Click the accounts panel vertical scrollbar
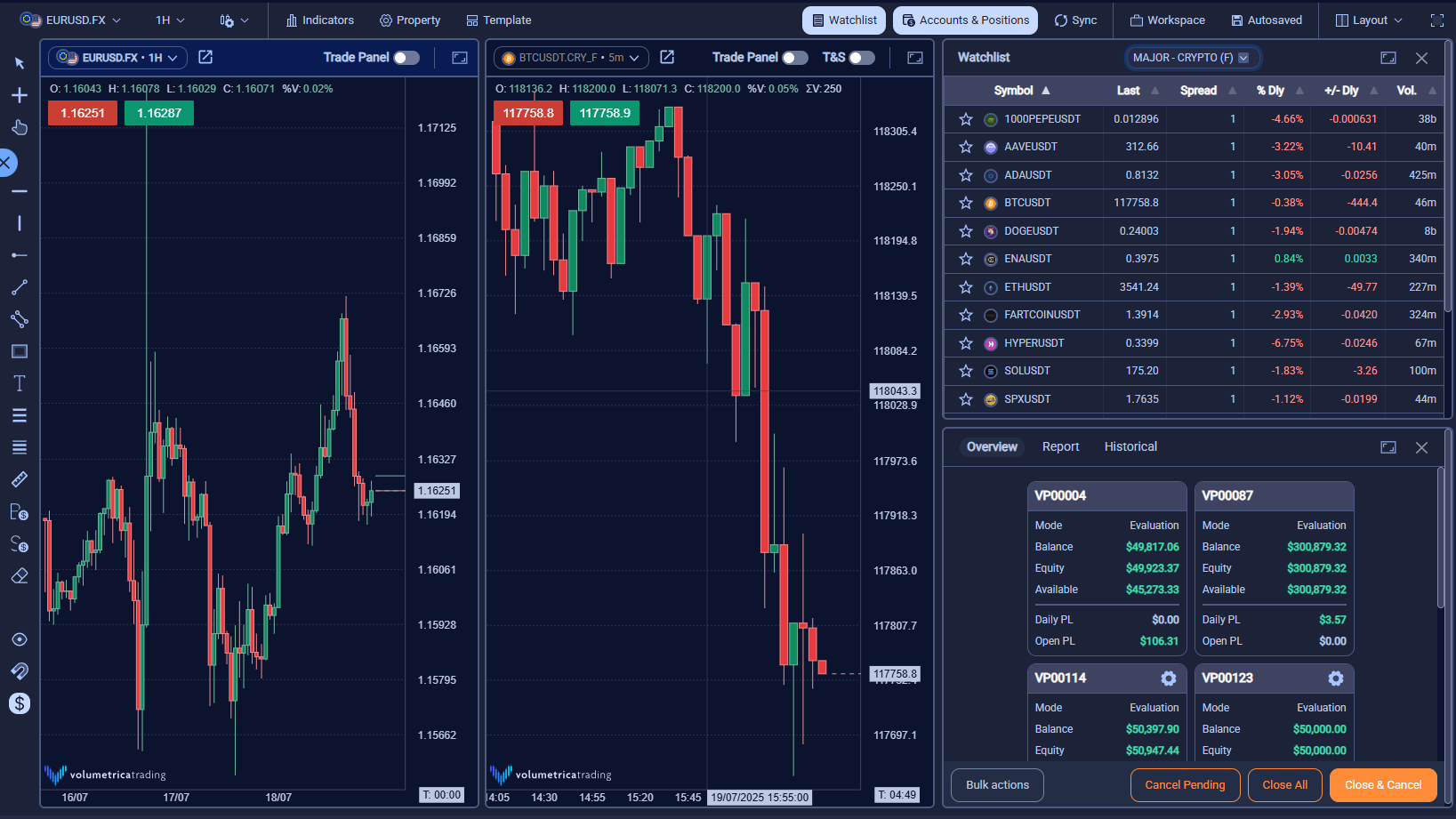Screen dimensions: 1456x819 [1441, 538]
